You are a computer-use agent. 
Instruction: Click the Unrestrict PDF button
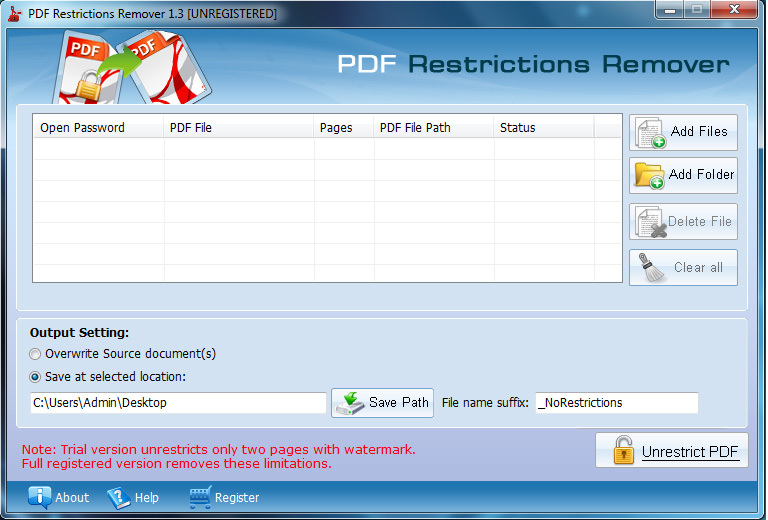(x=672, y=450)
